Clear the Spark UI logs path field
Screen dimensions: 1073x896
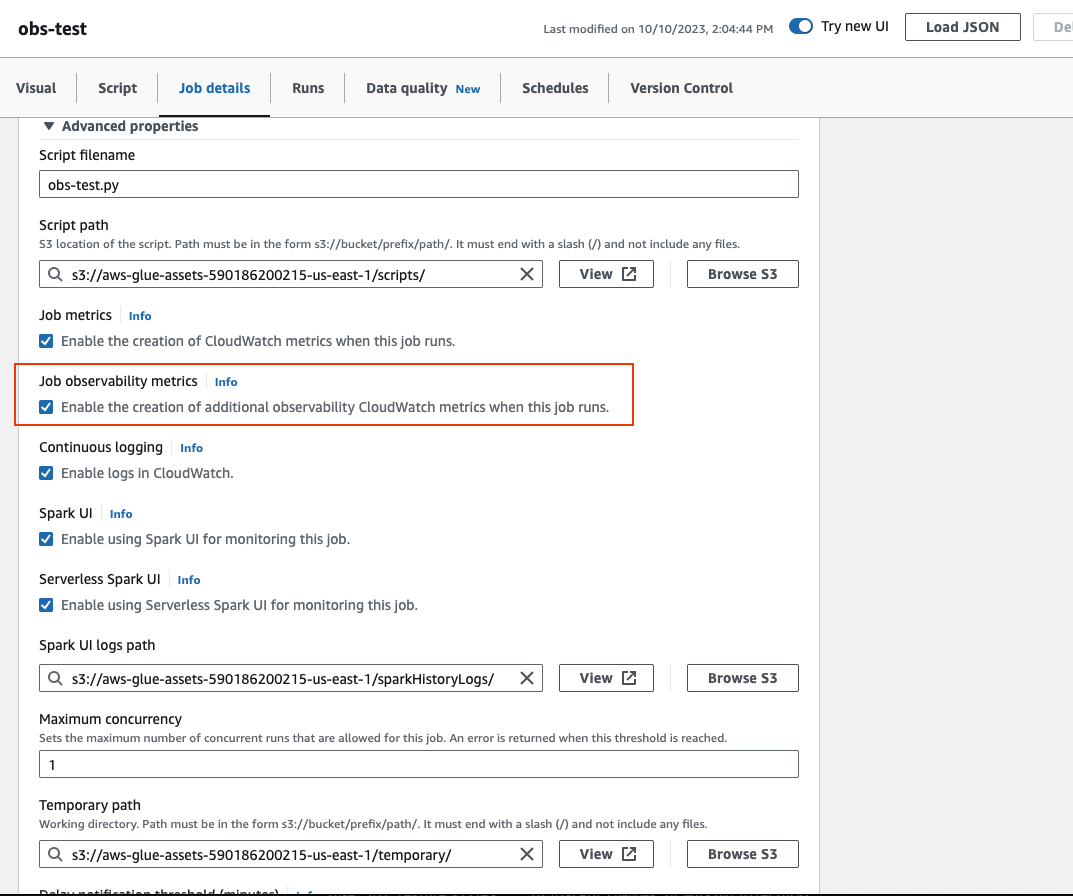coord(527,677)
